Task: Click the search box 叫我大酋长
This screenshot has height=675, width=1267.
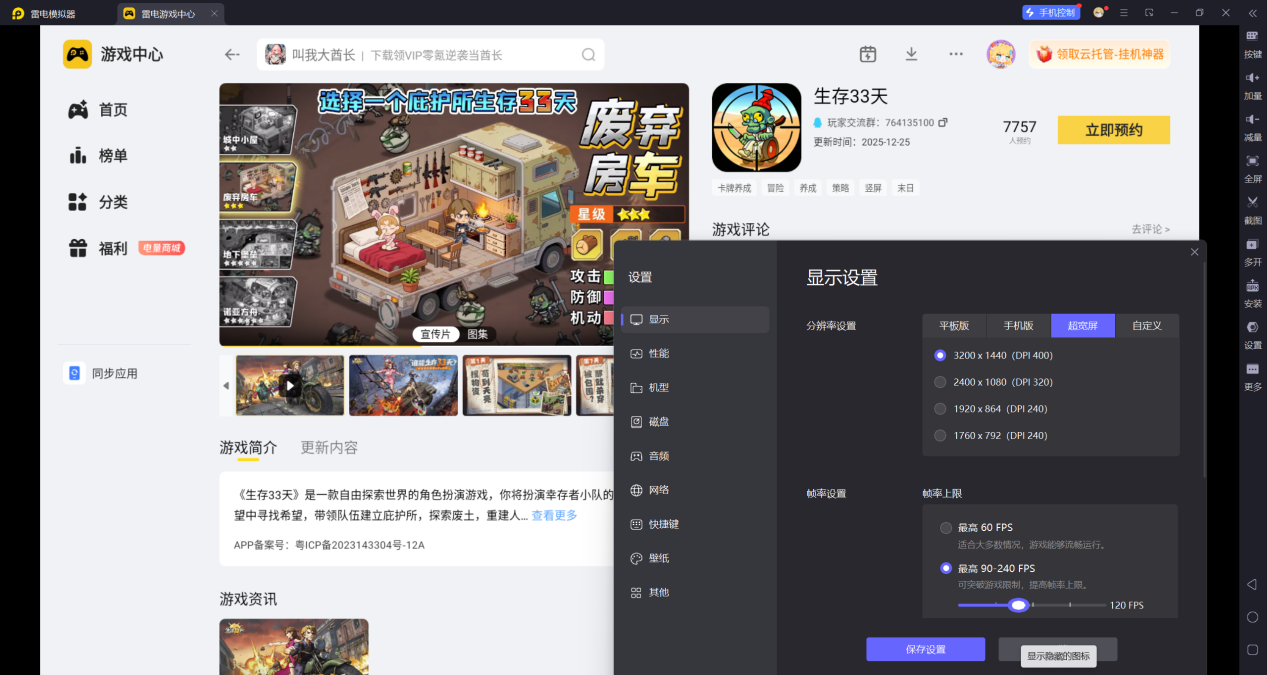Action: pos(430,55)
